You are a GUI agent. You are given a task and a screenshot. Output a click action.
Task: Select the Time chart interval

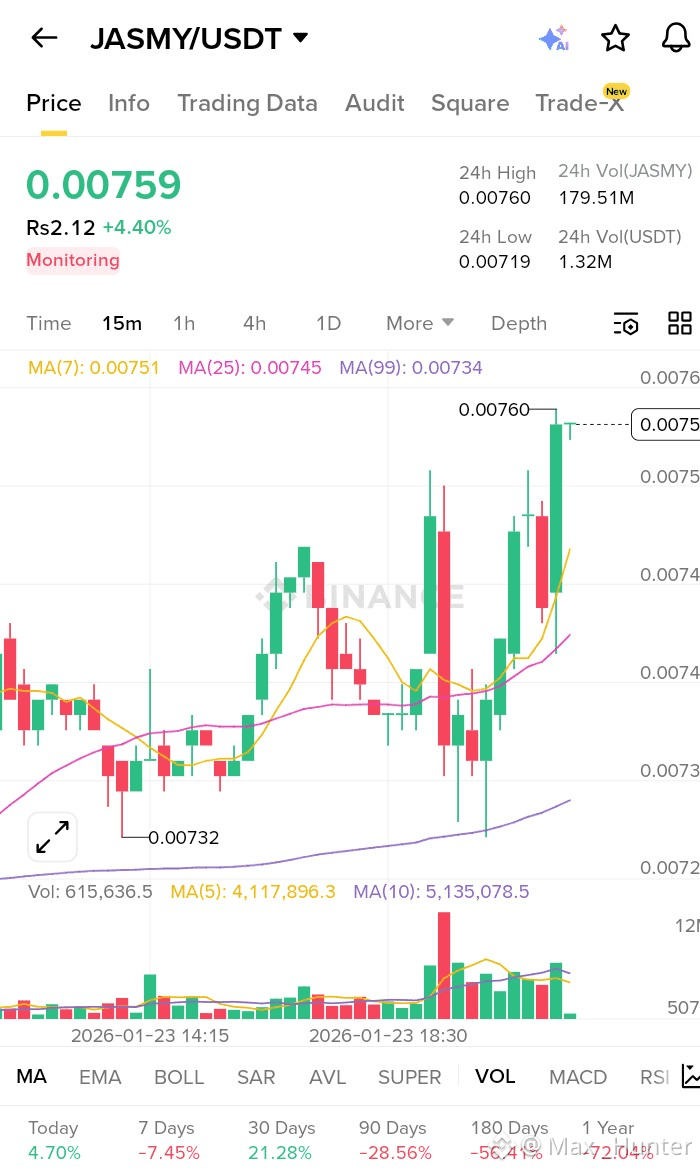click(49, 323)
